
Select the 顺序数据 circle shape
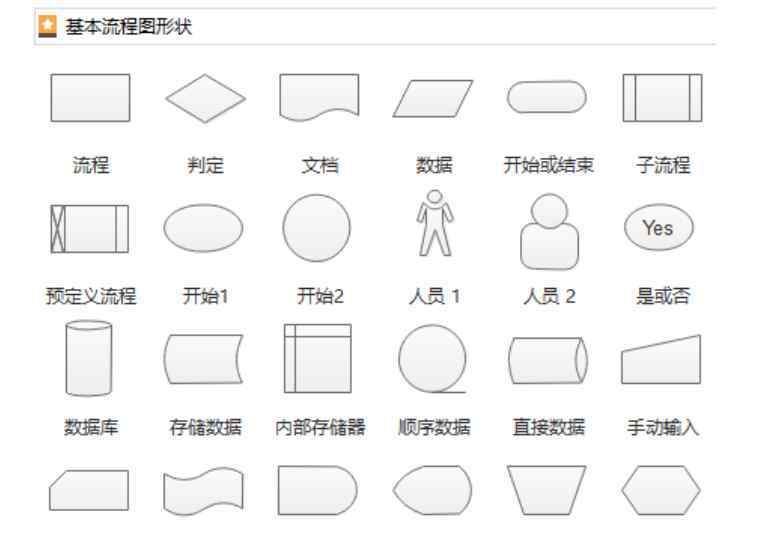(433, 359)
